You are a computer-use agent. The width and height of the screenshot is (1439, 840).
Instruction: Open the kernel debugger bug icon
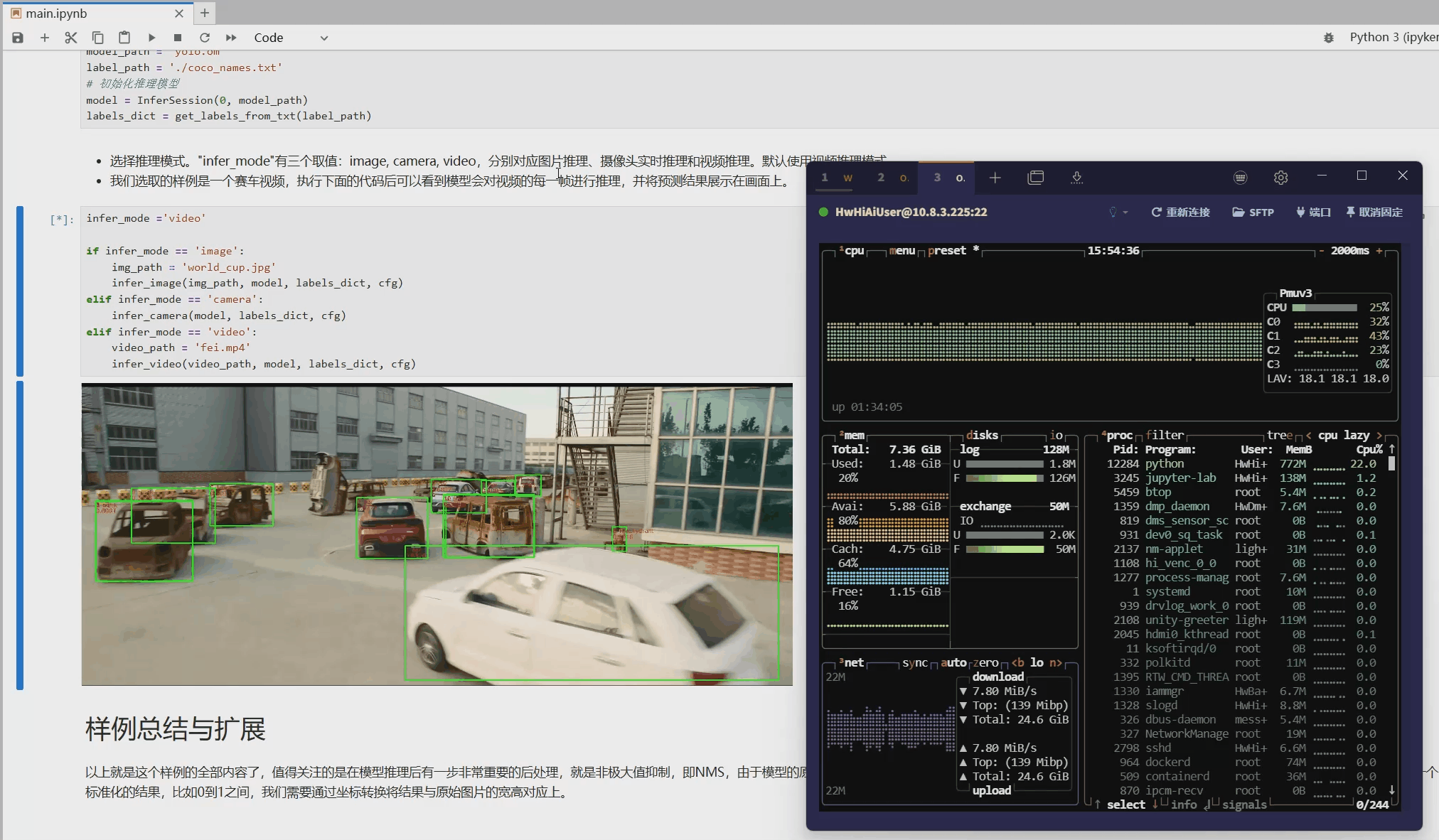(1328, 38)
